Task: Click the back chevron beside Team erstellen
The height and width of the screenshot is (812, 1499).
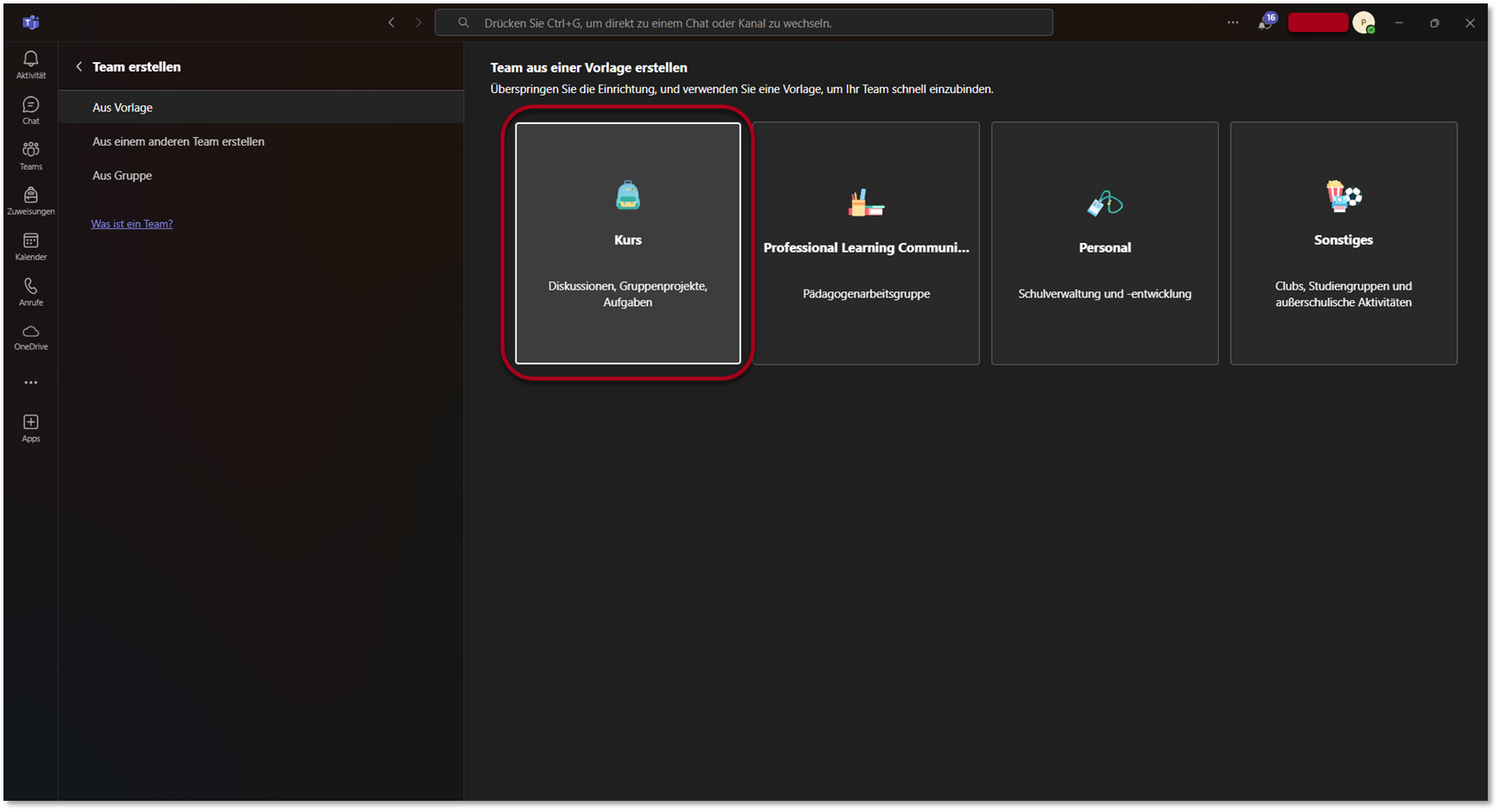Action: 79,66
